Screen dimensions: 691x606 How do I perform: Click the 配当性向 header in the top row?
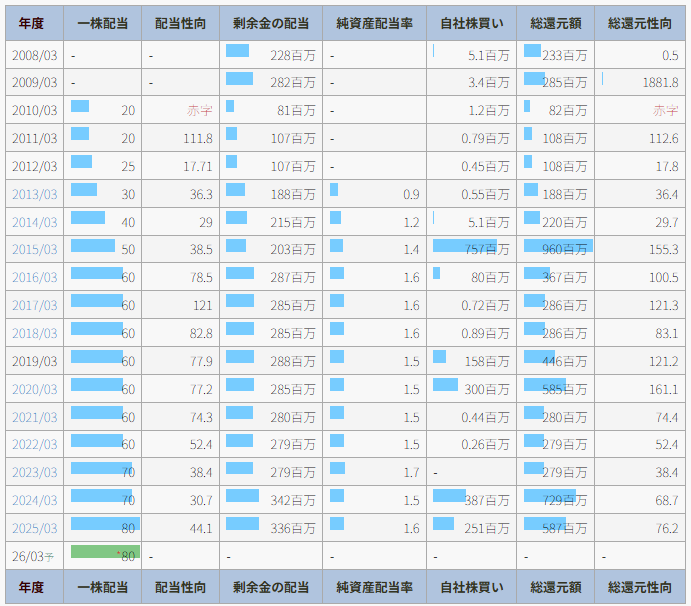[180, 24]
